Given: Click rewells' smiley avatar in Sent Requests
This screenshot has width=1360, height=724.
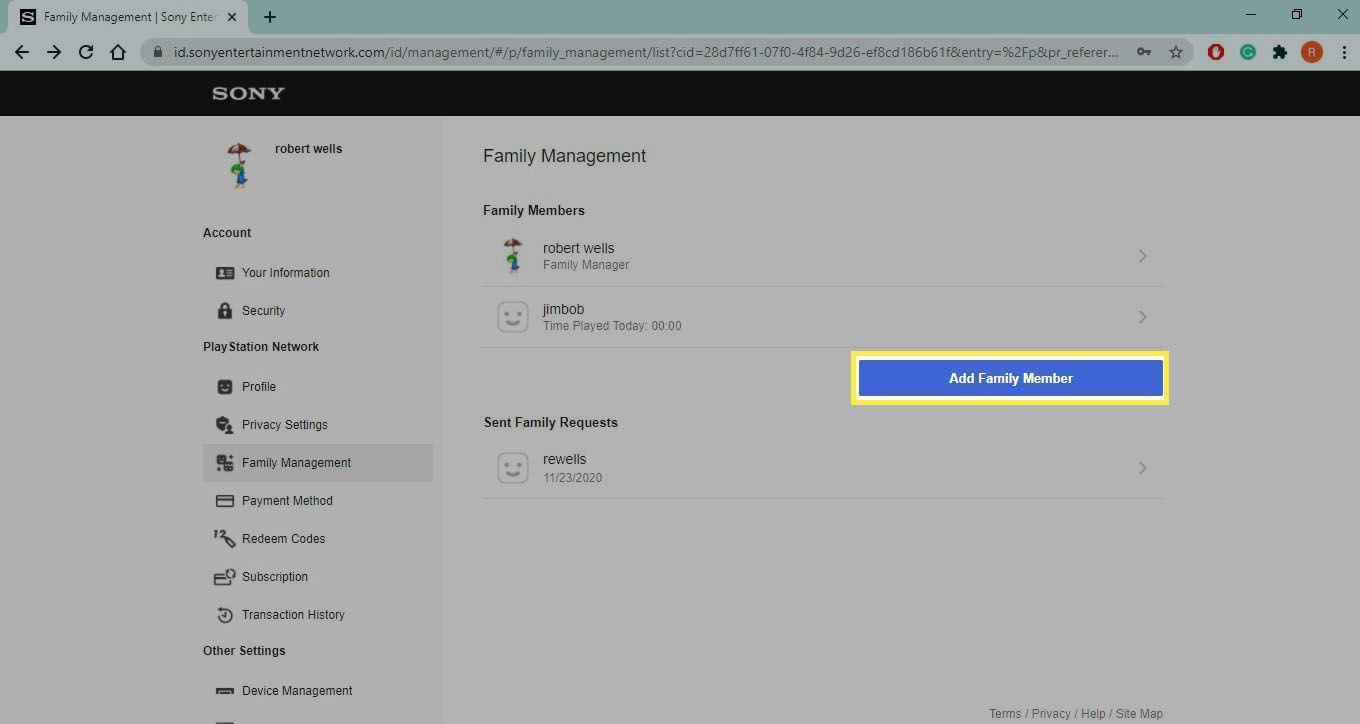Looking at the screenshot, I should [513, 468].
